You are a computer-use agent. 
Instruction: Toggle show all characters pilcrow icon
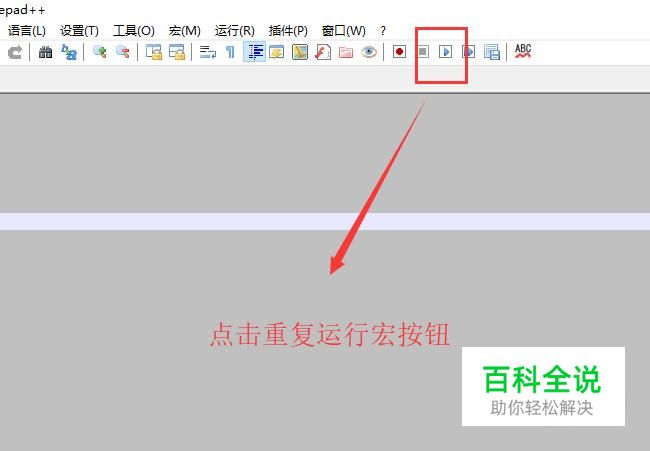pos(230,52)
